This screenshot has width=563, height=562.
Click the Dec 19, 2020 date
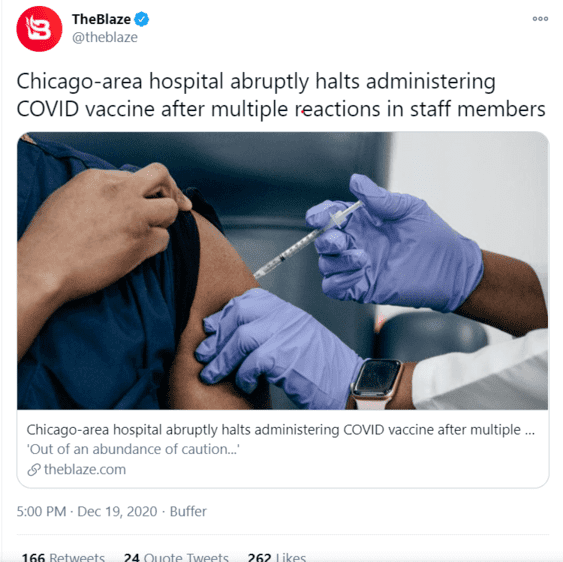(x=117, y=511)
